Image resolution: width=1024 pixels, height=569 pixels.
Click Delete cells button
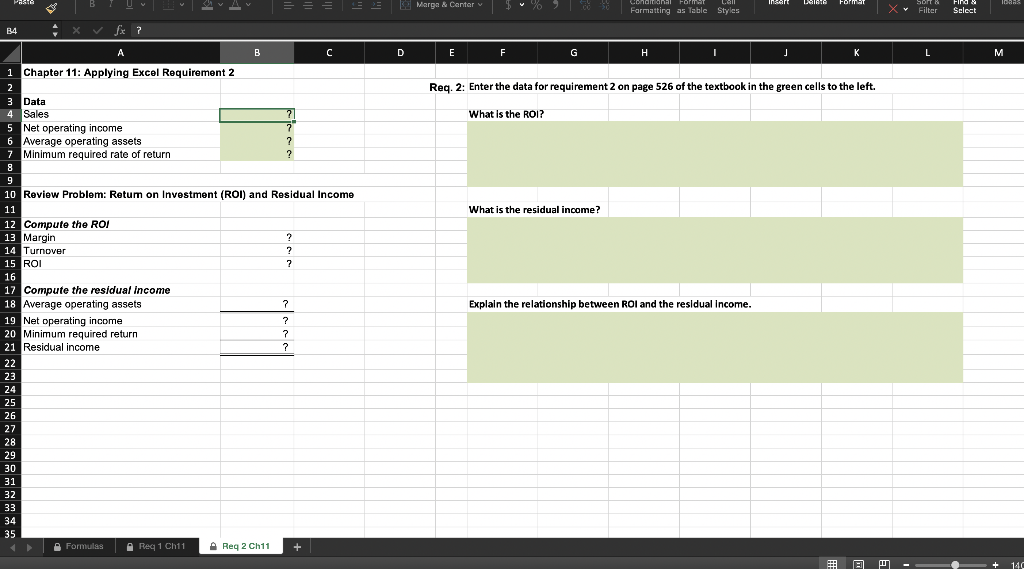(x=814, y=3)
